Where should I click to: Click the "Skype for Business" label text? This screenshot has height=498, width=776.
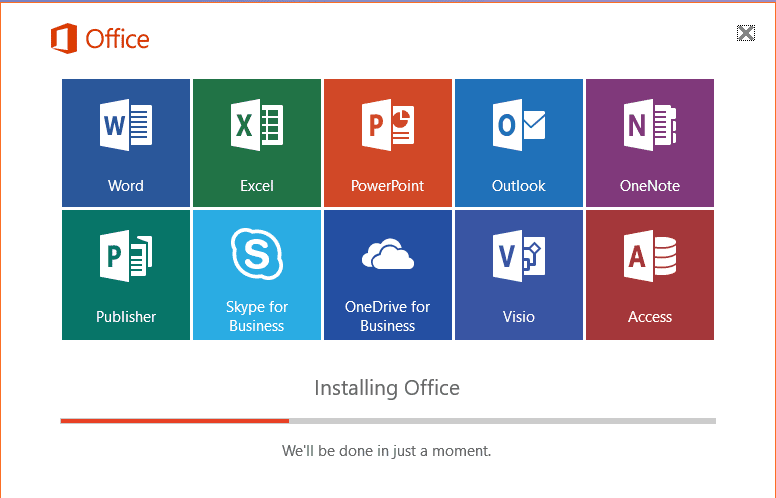point(257,316)
